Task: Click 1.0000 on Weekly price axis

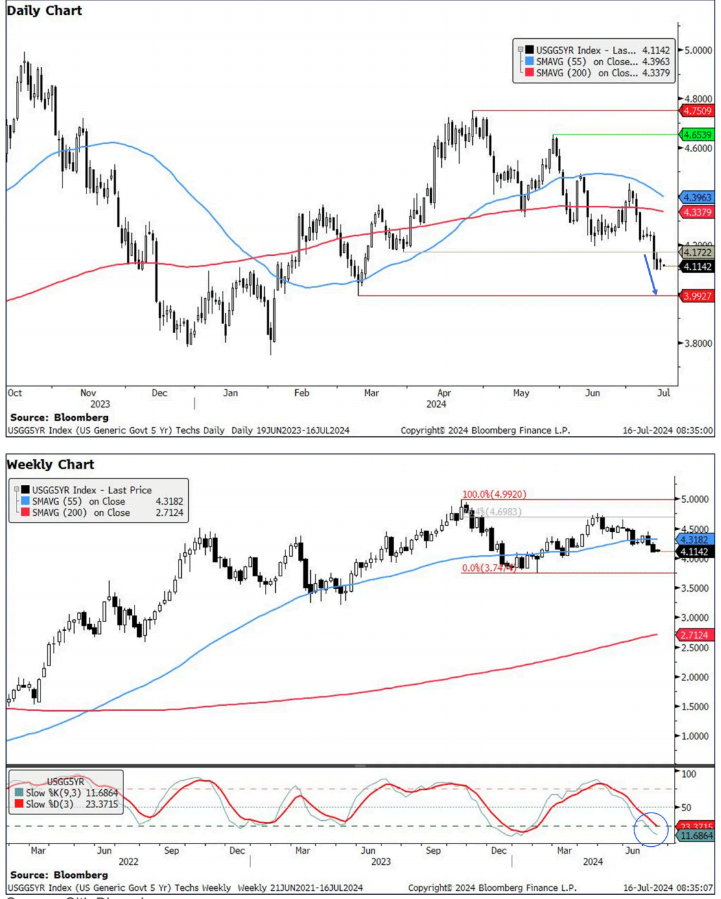Action: pyautogui.click(x=695, y=736)
